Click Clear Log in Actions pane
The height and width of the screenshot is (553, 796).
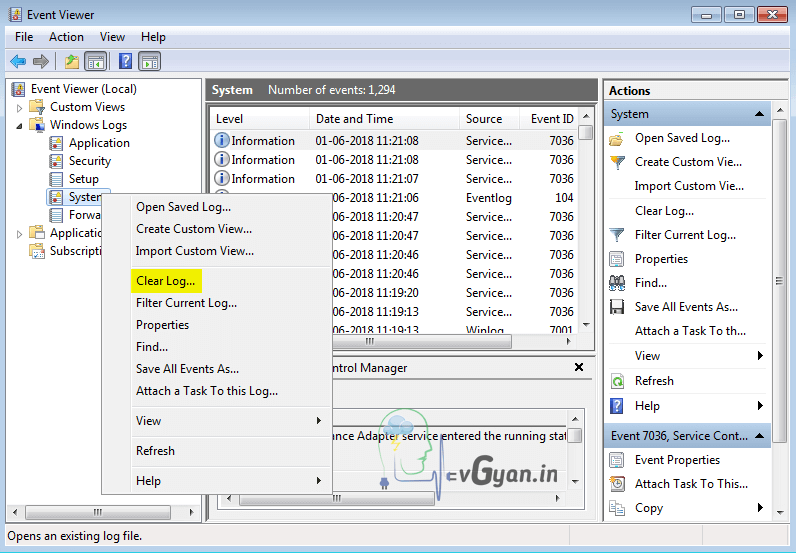click(x=664, y=211)
